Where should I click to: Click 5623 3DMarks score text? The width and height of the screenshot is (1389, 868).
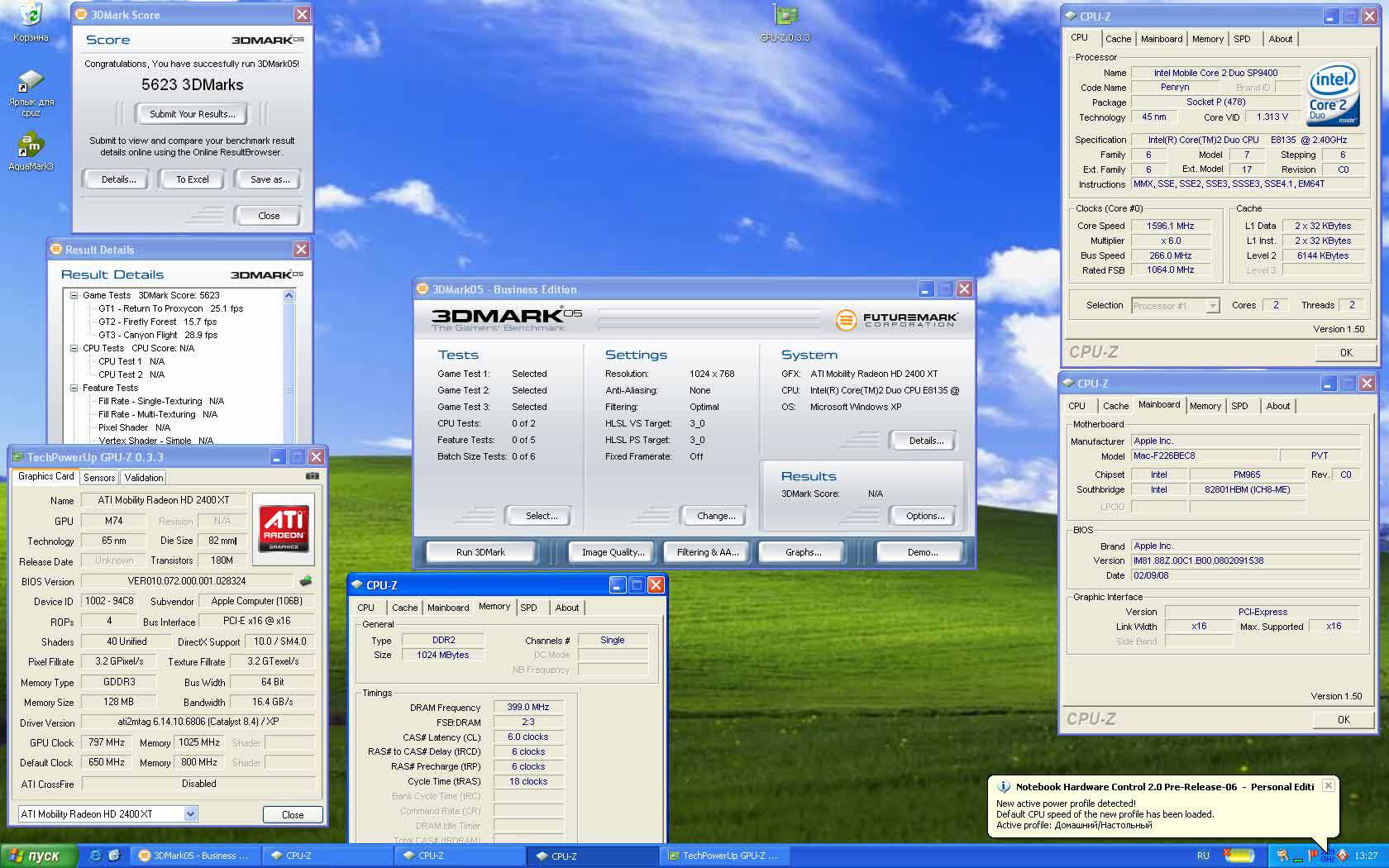coord(192,84)
